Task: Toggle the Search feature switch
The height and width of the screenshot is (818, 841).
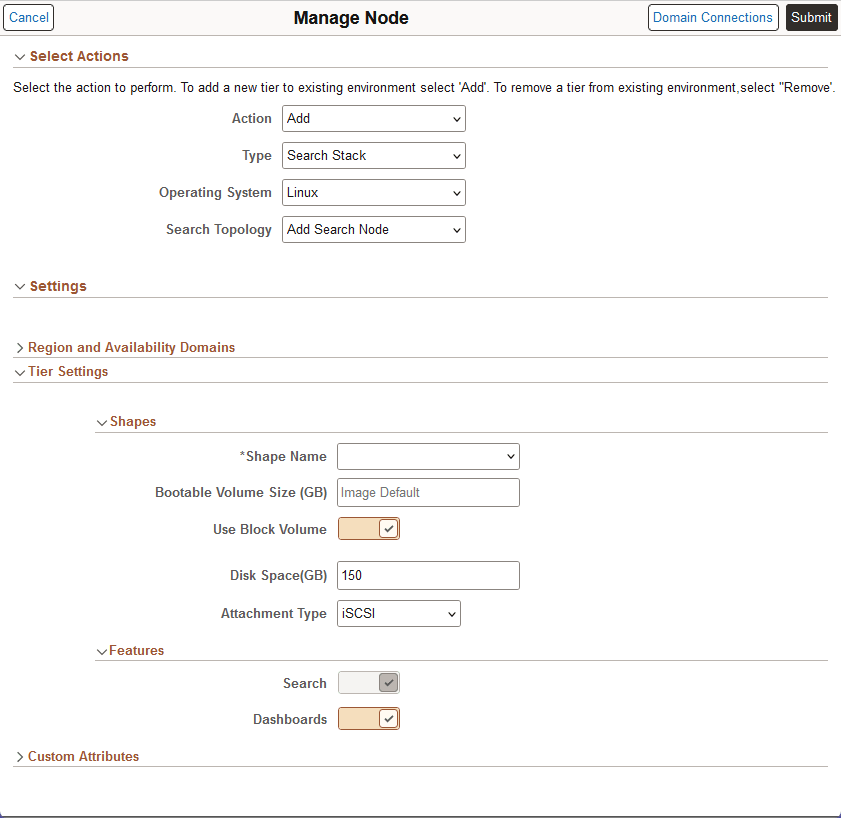Action: click(x=368, y=682)
